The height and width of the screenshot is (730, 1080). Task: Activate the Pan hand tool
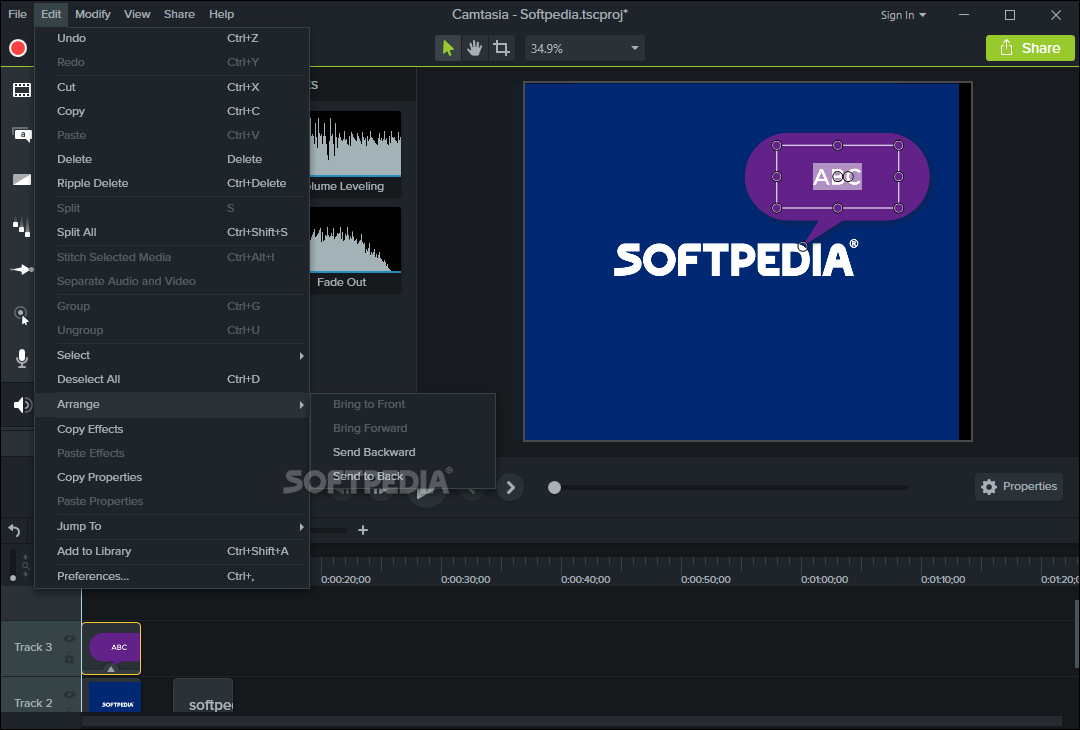click(x=475, y=48)
